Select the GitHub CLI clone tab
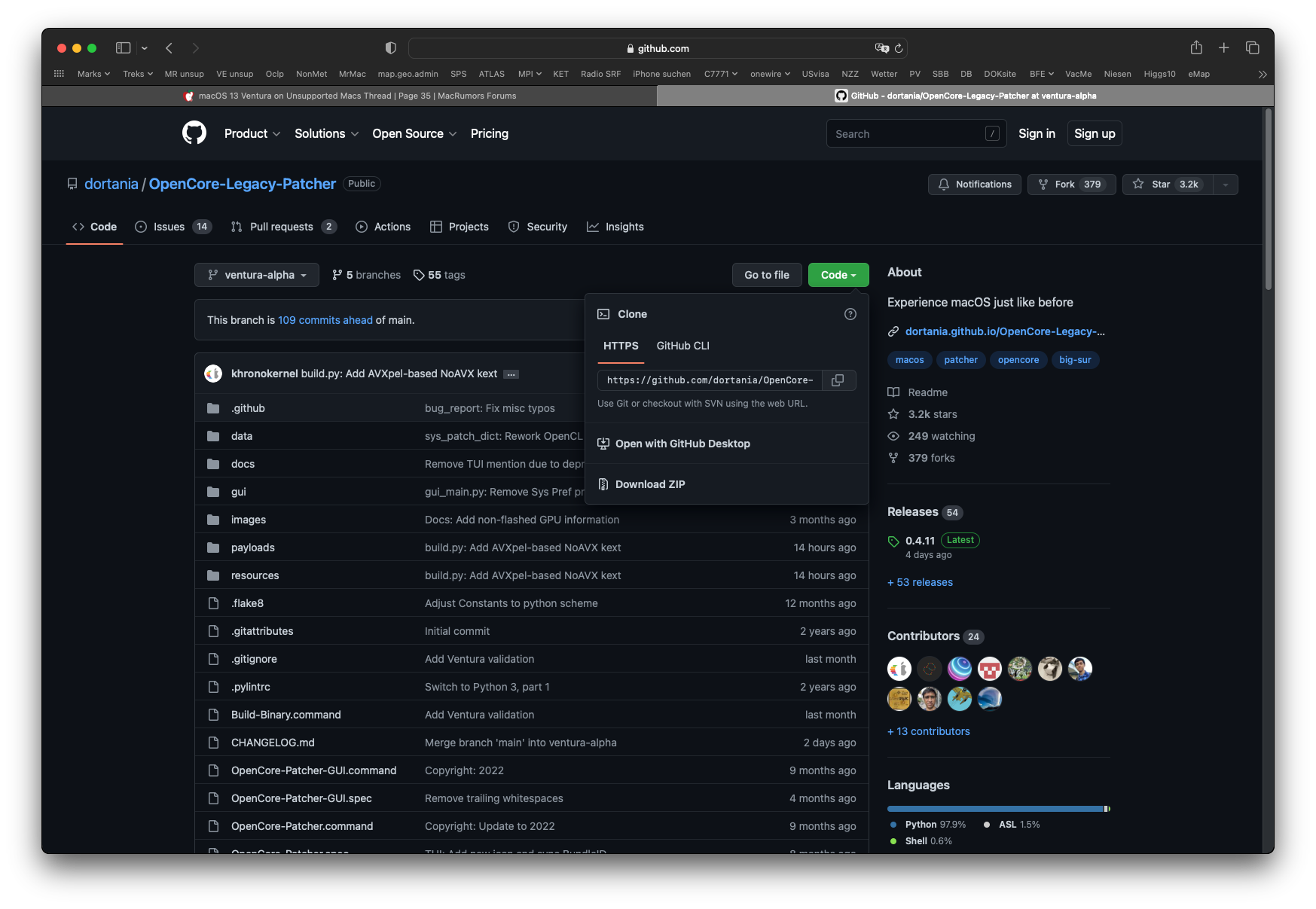Viewport: 1316px width, 909px height. coord(683,346)
